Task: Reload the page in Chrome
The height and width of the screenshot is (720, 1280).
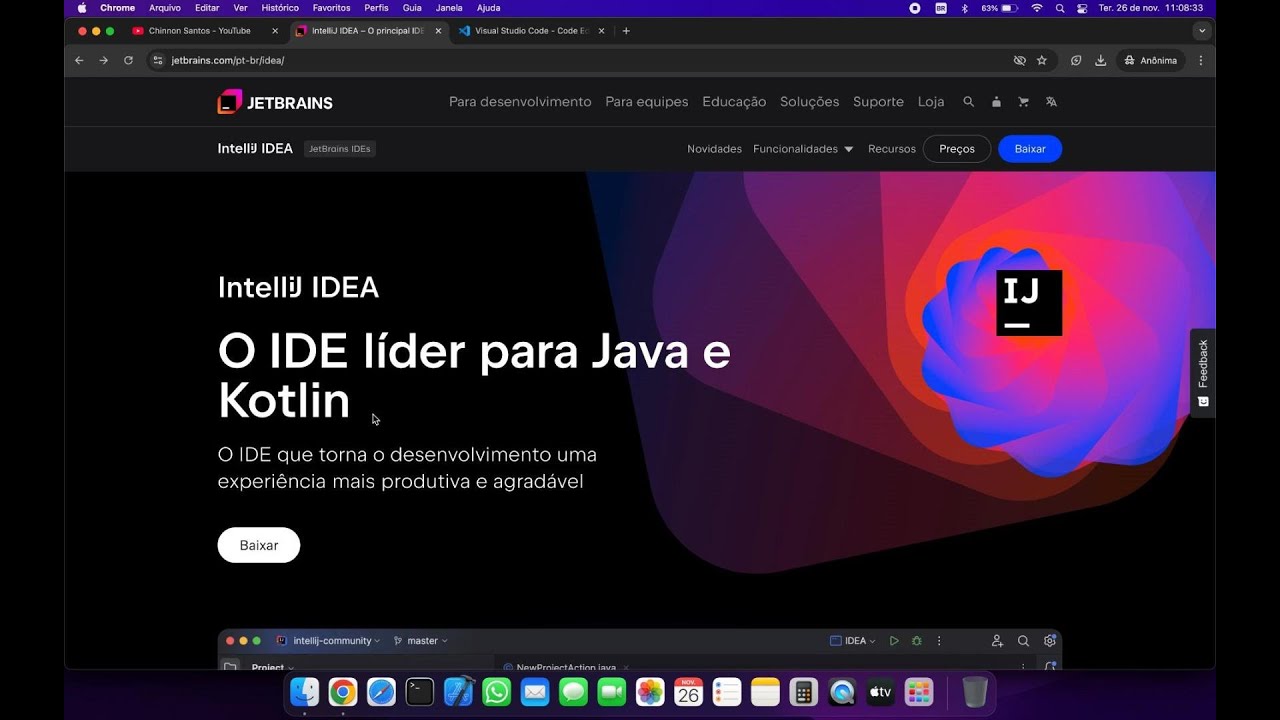Action: 128,60
